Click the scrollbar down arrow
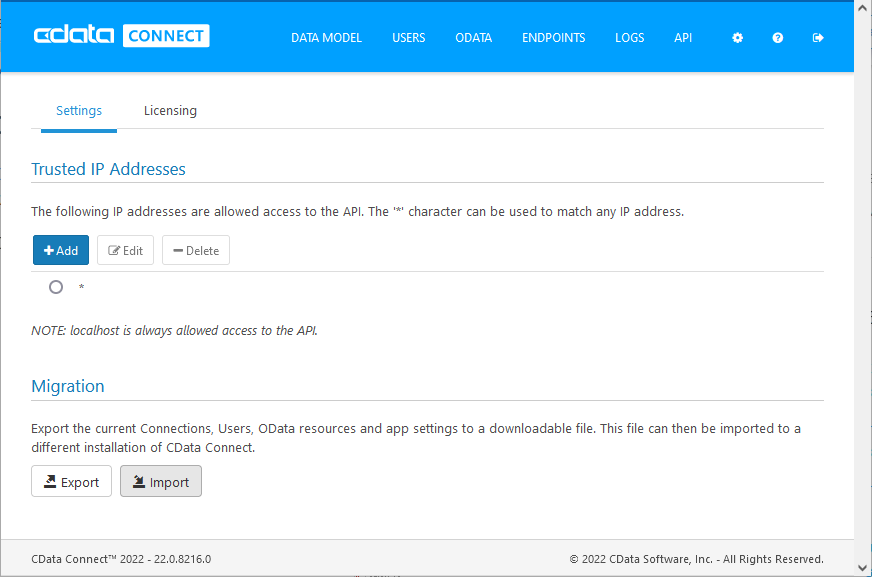This screenshot has width=872, height=577. coord(862,567)
